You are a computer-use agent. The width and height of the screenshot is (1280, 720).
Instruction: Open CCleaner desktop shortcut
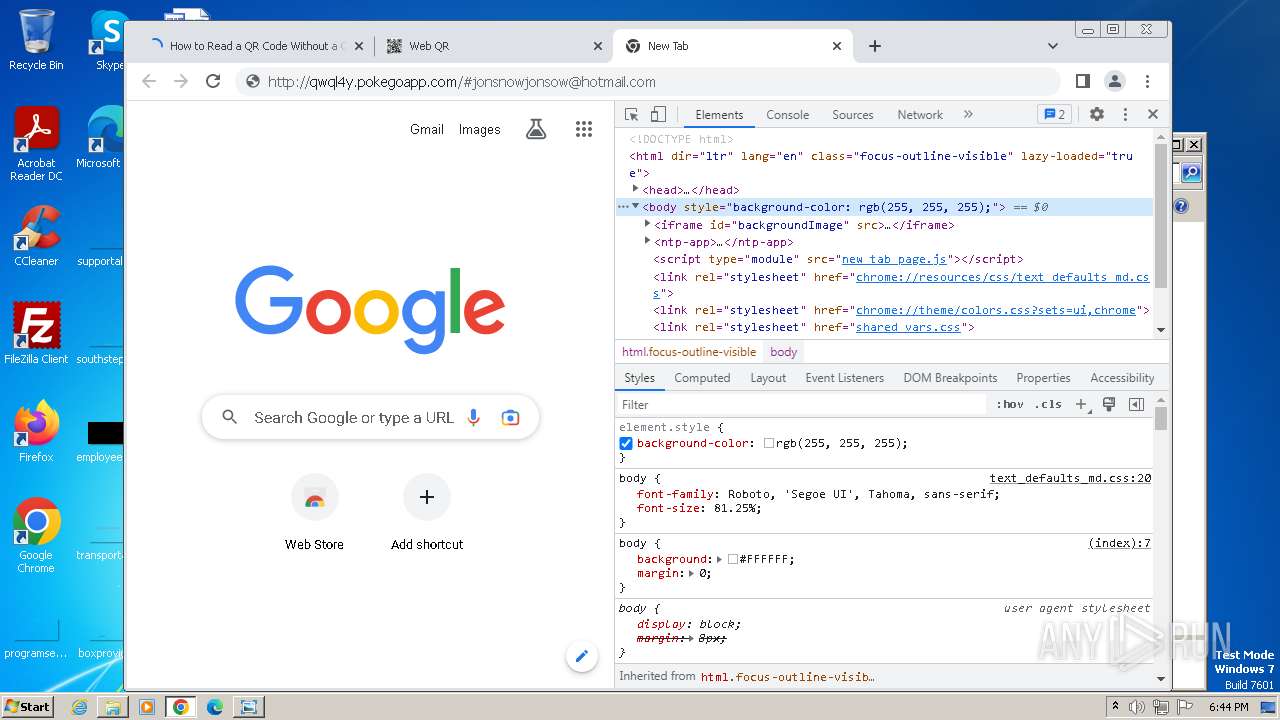pyautogui.click(x=36, y=236)
